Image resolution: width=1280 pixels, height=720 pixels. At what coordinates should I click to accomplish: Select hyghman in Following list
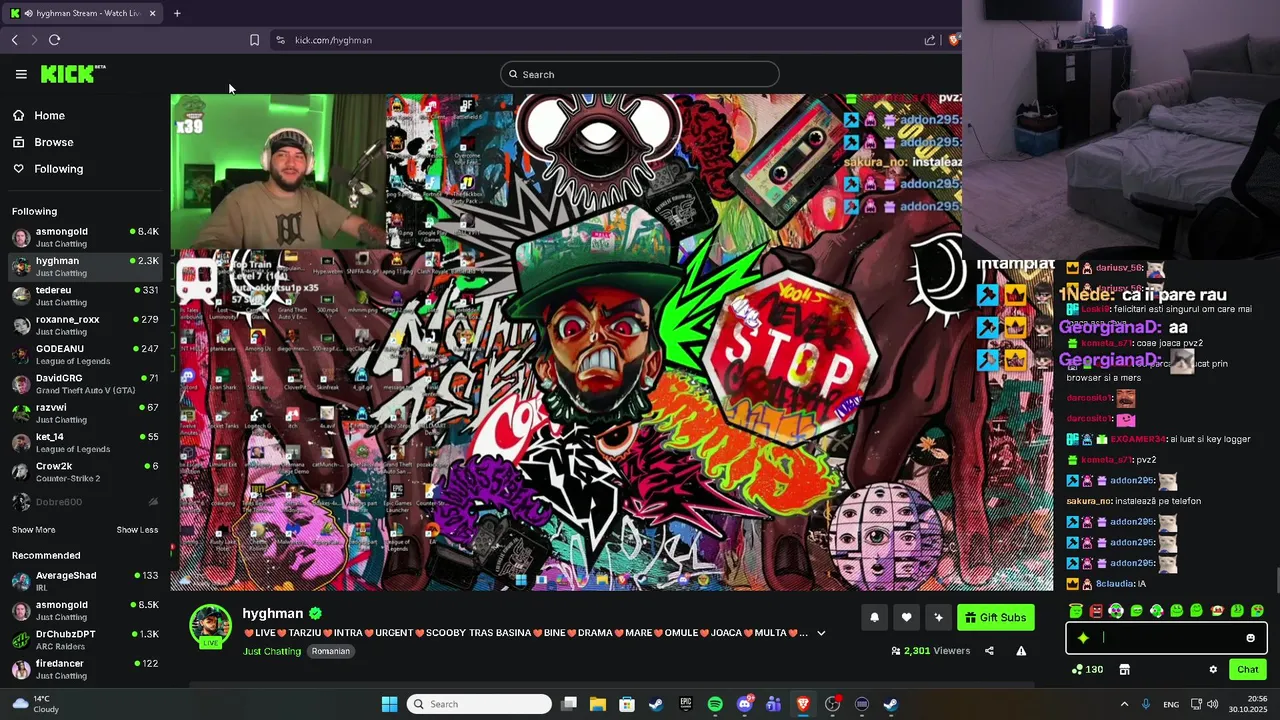tap(85, 266)
